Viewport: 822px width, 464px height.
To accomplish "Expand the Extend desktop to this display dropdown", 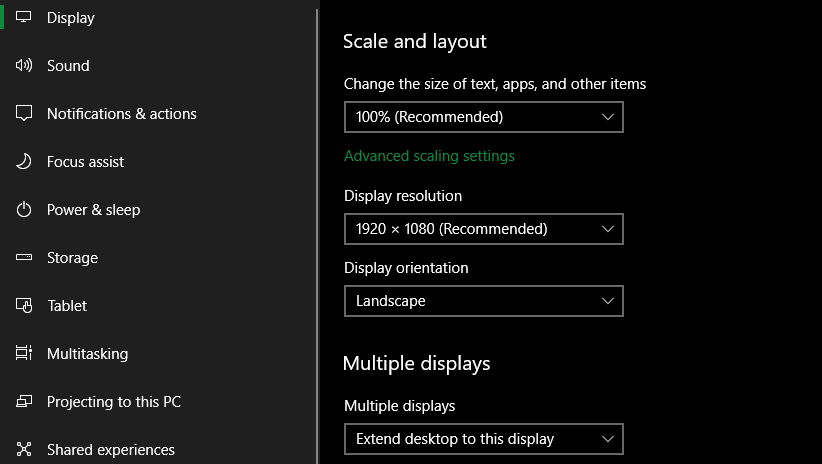I will coord(483,439).
